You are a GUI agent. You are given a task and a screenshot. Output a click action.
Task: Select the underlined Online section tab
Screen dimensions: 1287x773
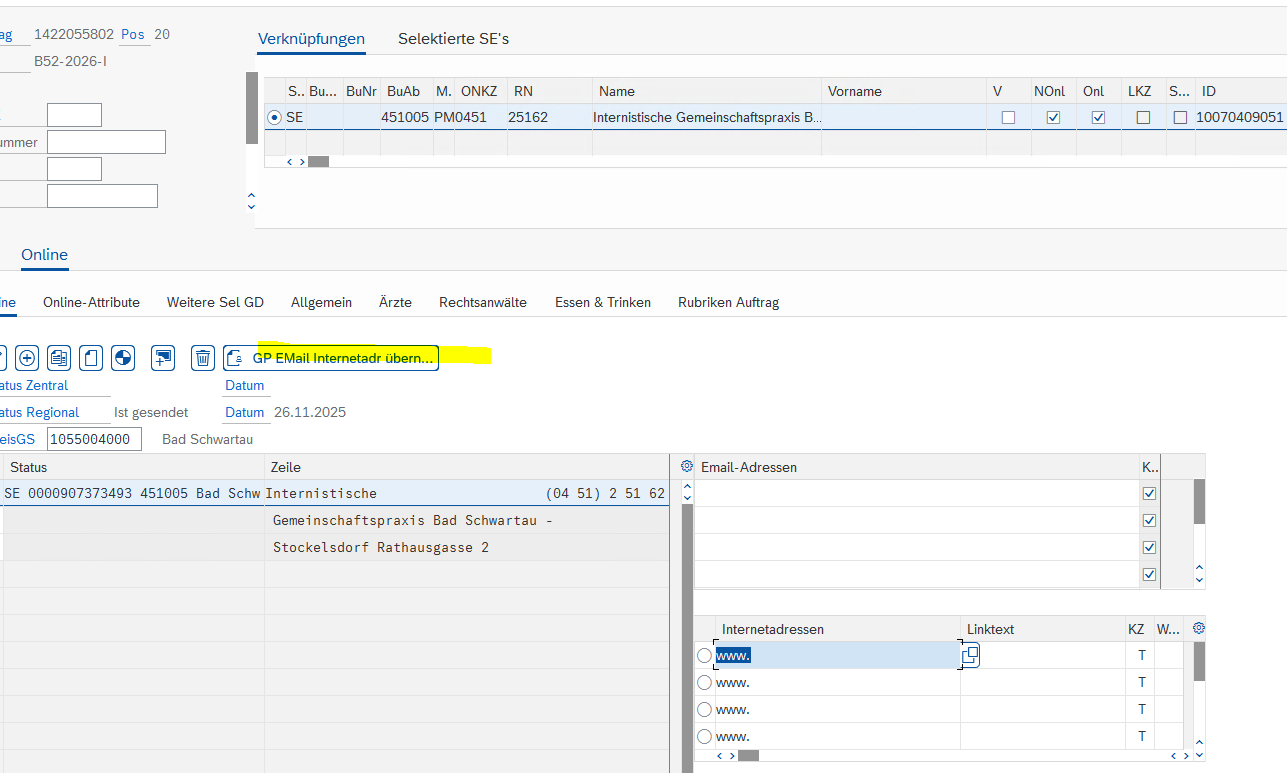coord(44,255)
